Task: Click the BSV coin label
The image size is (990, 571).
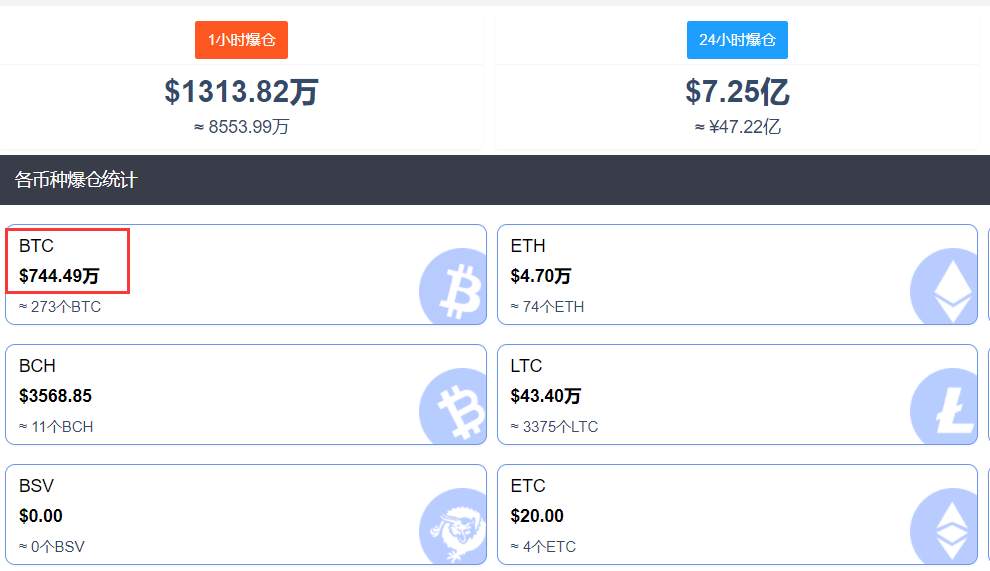Action: (x=37, y=486)
